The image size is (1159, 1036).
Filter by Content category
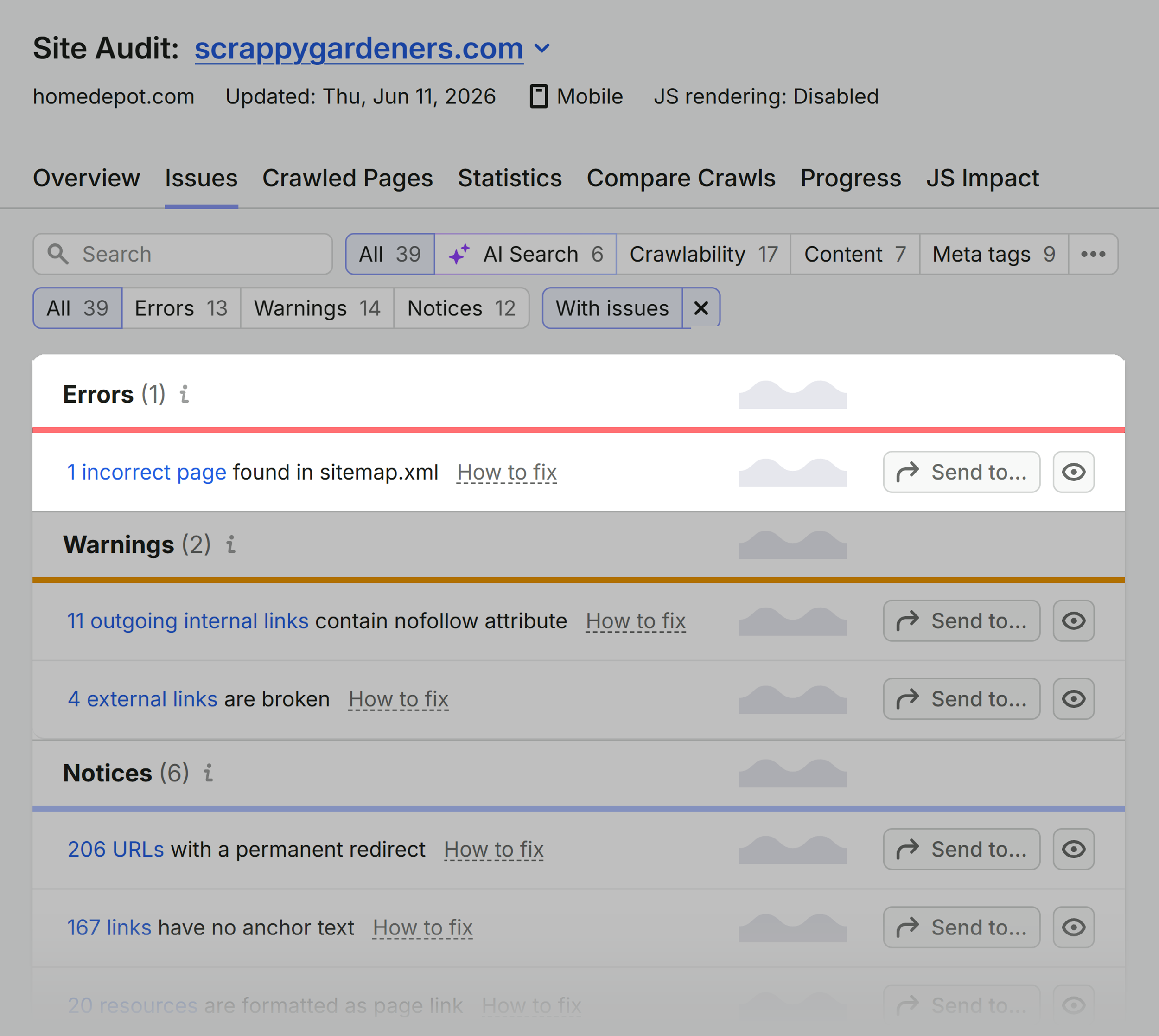(855, 254)
